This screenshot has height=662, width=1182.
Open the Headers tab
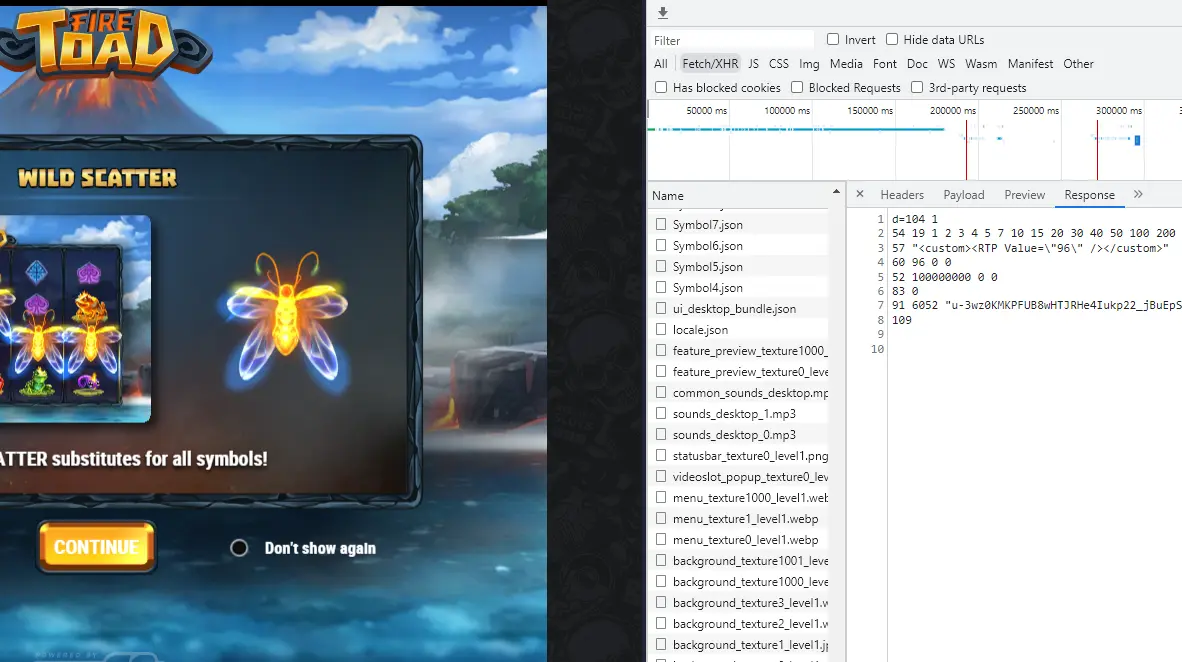[902, 195]
